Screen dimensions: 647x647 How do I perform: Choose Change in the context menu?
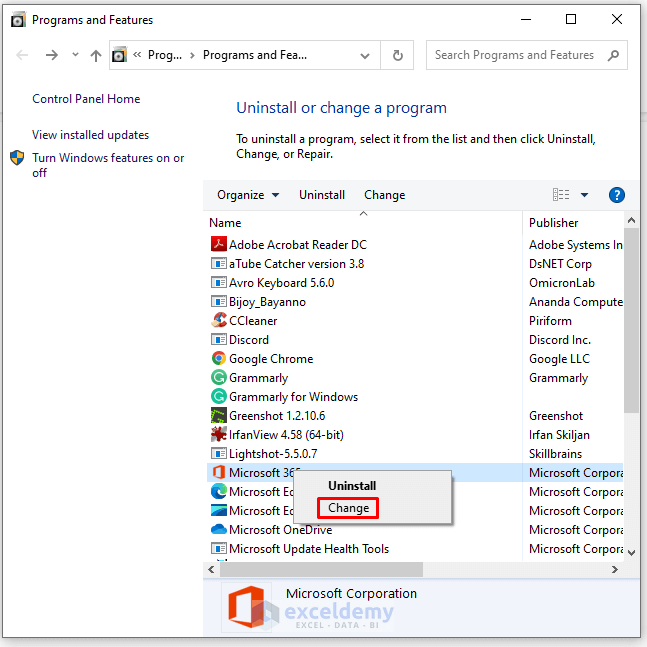coord(348,508)
